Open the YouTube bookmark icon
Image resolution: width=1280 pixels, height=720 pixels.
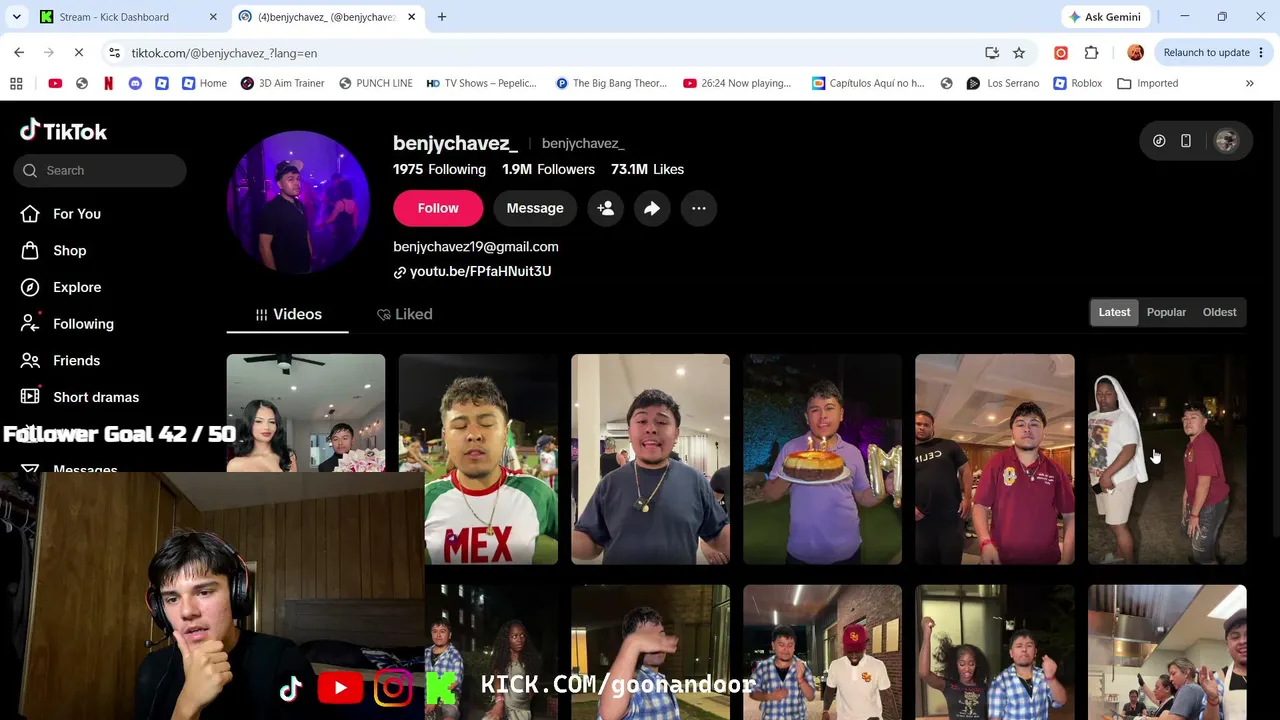(x=55, y=84)
